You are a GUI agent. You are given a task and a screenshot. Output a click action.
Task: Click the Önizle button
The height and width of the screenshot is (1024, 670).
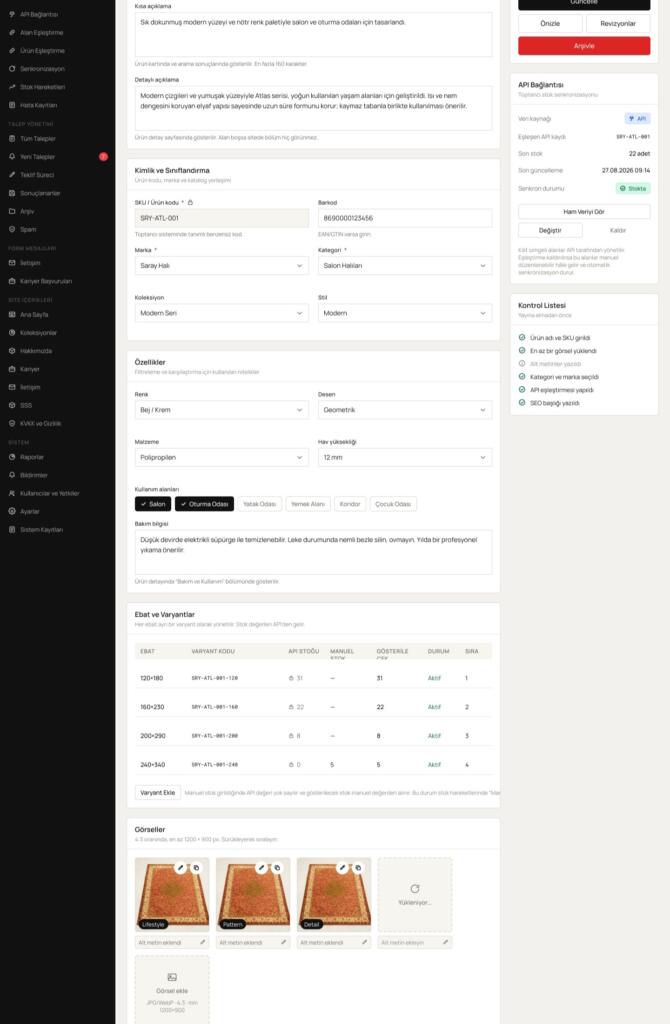pyautogui.click(x=550, y=24)
